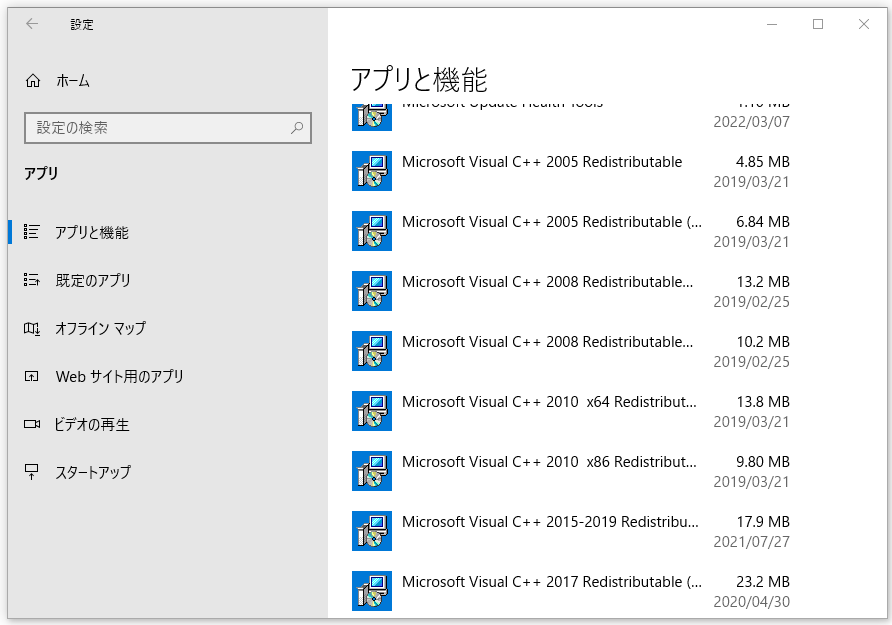Click installer icon of Visual C++ 2010 x64
The width and height of the screenshot is (892, 625).
tap(371, 411)
